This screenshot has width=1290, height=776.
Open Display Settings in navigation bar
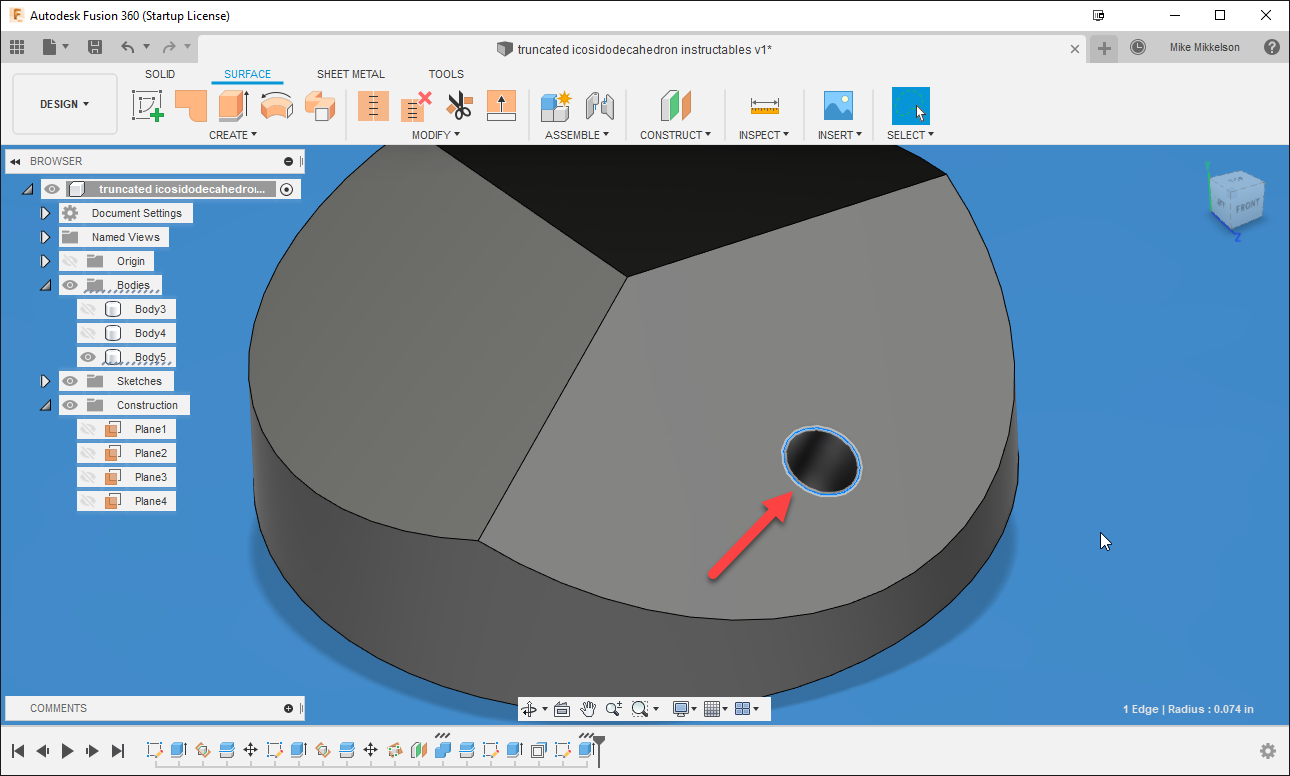pyautogui.click(x=681, y=708)
